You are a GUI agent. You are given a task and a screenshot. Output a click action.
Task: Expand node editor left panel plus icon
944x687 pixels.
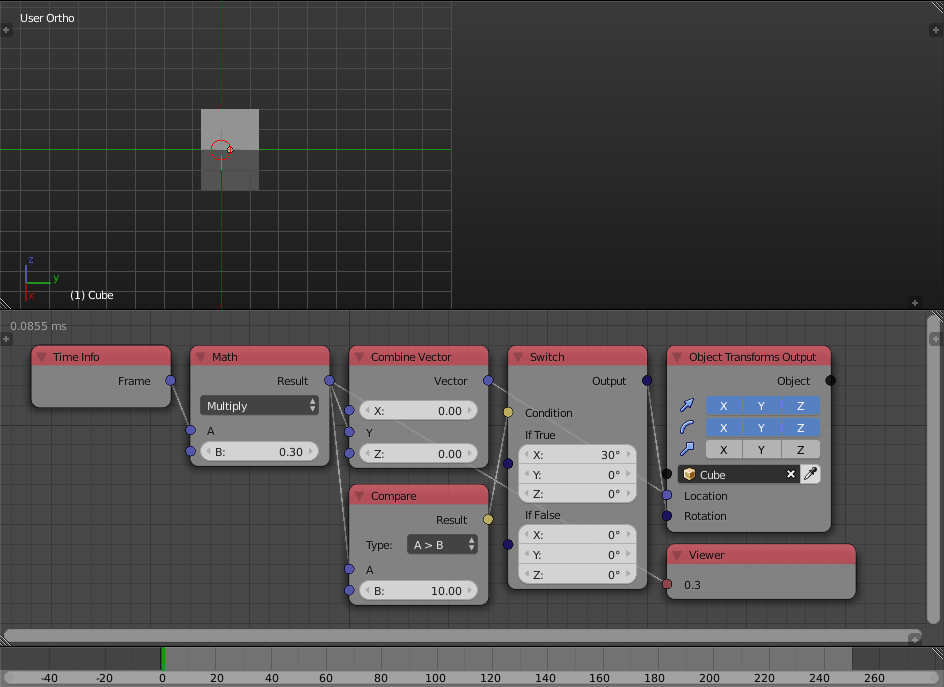tap(6, 339)
